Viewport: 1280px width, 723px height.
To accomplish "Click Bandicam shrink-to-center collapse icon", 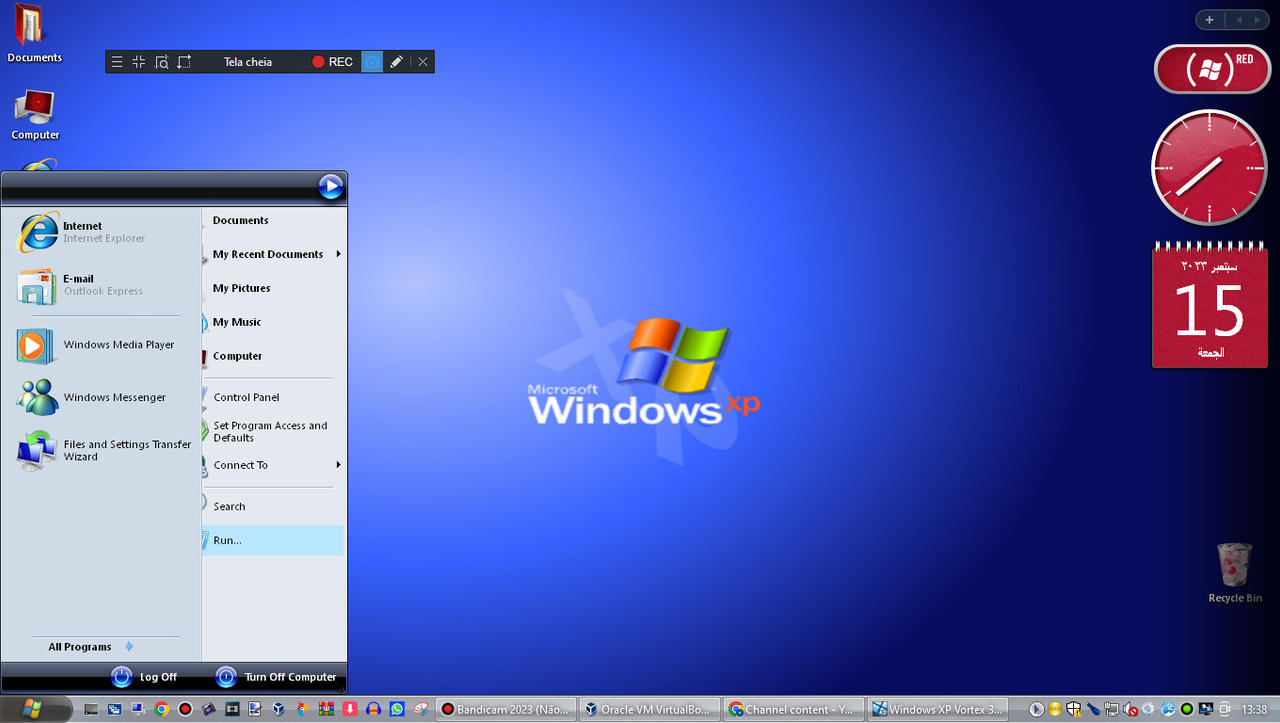I will [139, 62].
